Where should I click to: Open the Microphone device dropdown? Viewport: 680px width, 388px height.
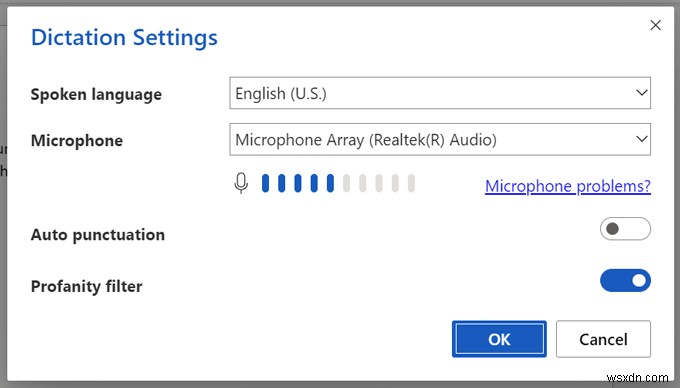[x=440, y=140]
